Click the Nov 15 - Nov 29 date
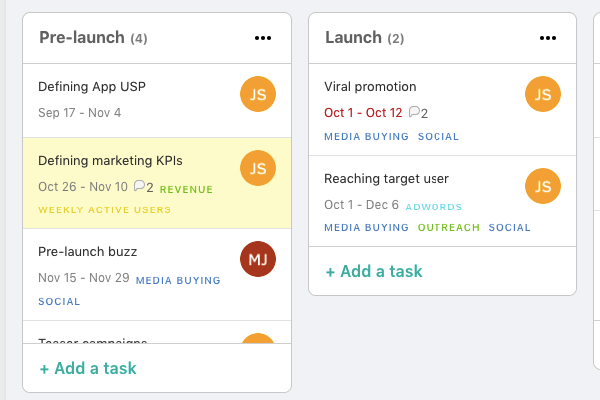The height and width of the screenshot is (400, 600). (84, 278)
